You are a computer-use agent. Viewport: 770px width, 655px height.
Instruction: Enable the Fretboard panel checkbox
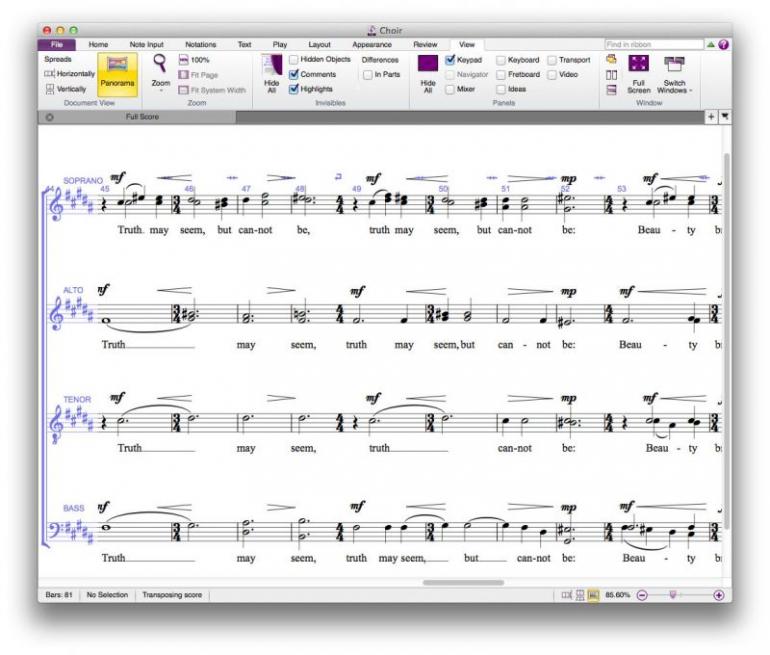(x=500, y=75)
